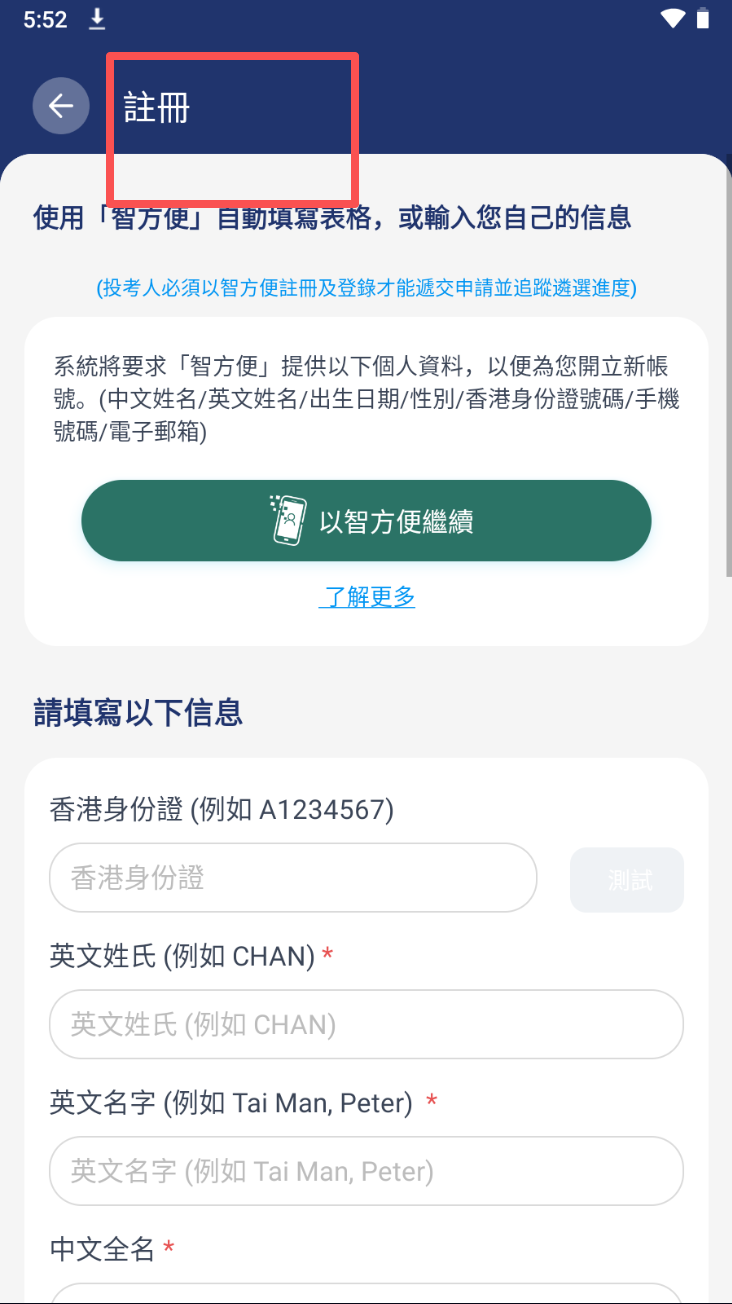Tap the 香港身份證 (例如 A1234567) label
The width and height of the screenshot is (732, 1304).
click(x=222, y=809)
